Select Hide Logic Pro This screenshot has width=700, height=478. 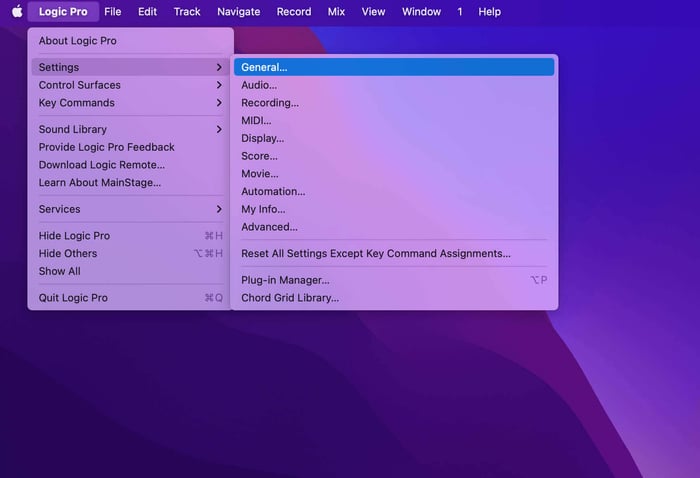pos(130,236)
